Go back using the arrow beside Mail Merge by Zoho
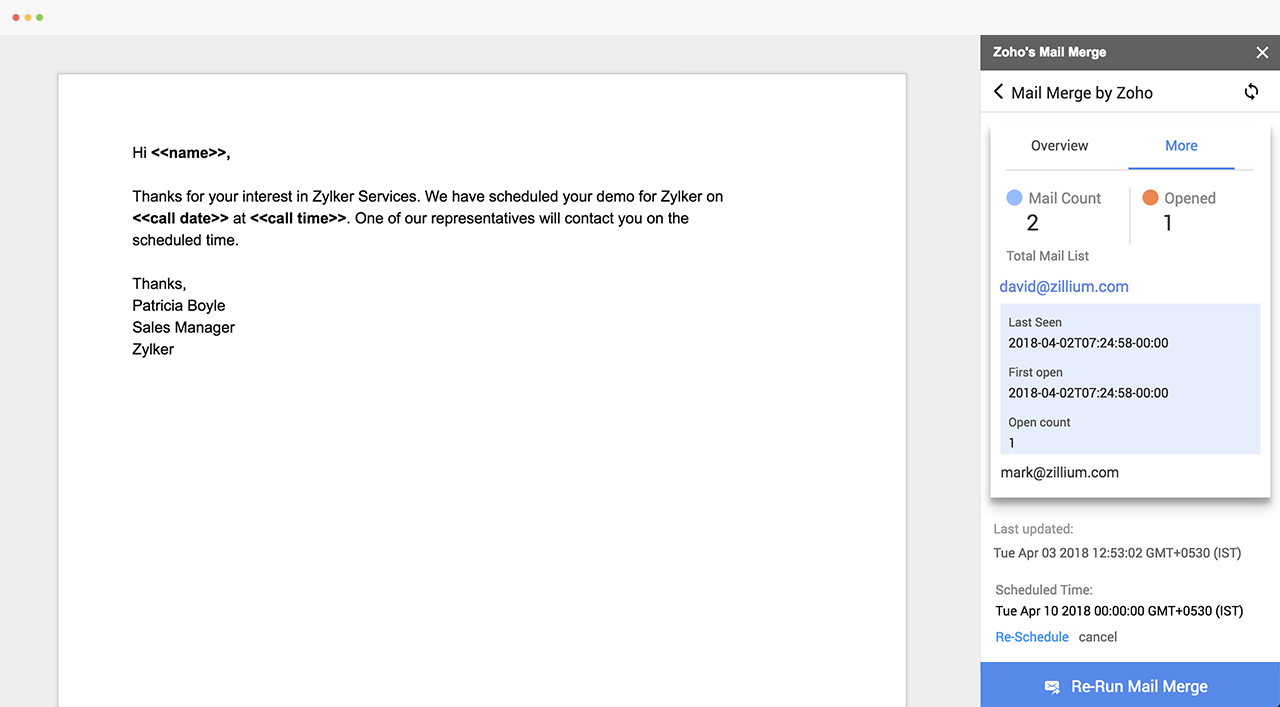Viewport: 1280px width, 707px height. click(998, 92)
